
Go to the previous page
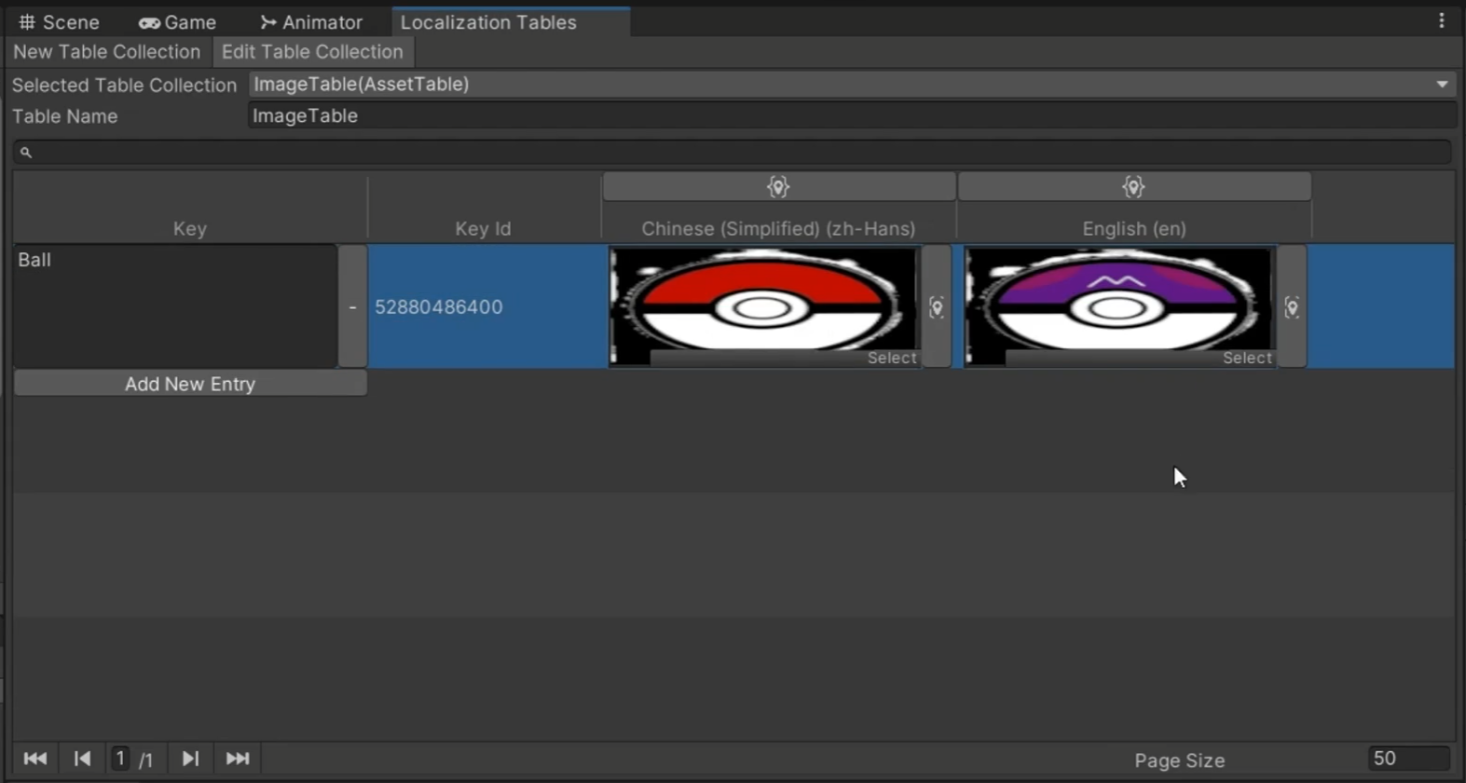(x=82, y=759)
